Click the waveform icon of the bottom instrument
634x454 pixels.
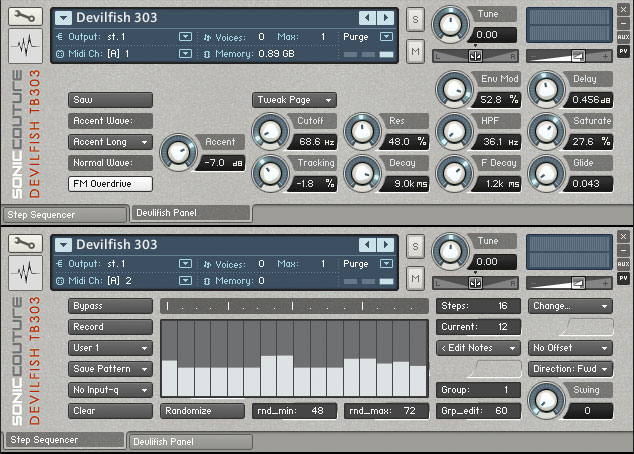(x=25, y=273)
